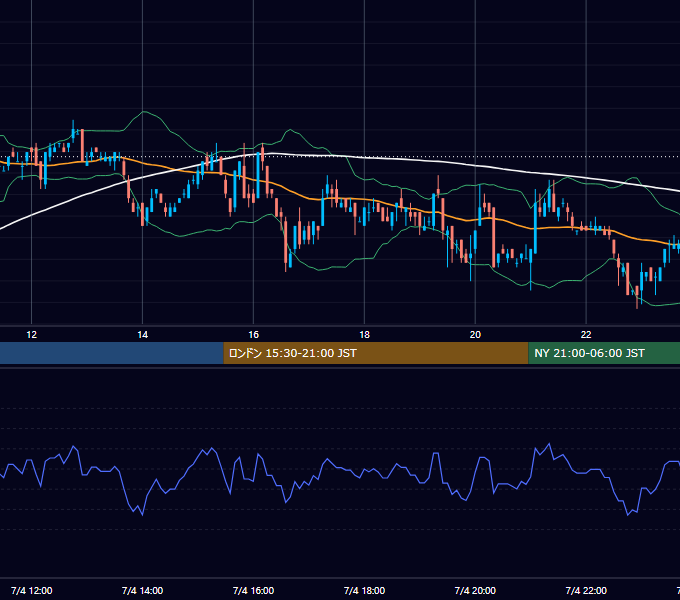Click the 7/4 16:00 date label
This screenshot has width=680, height=600.
[253, 590]
